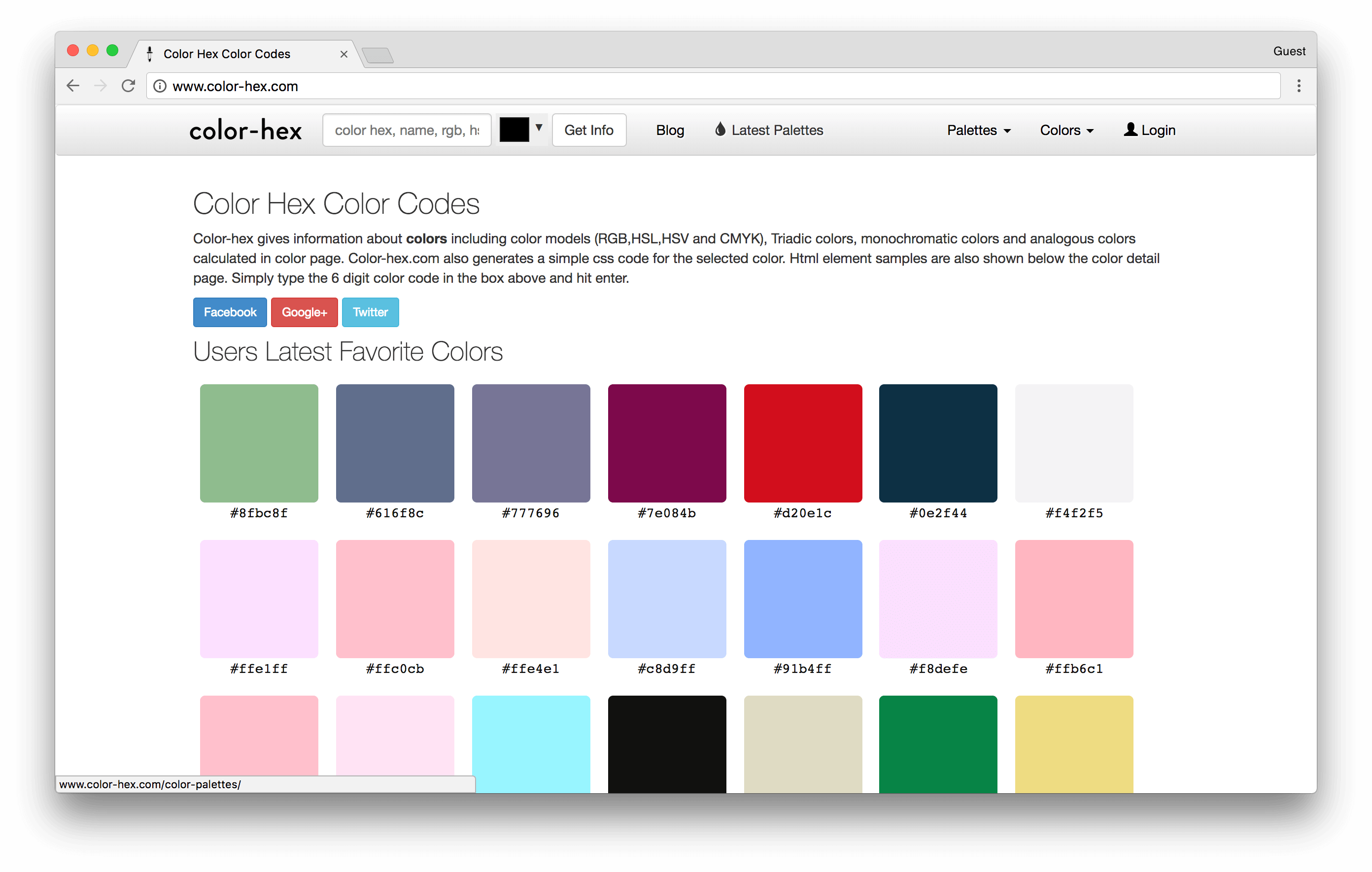Viewport: 1372px width, 872px height.
Task: Click the droplet icon beside Latest Palettes
Action: tap(720, 130)
